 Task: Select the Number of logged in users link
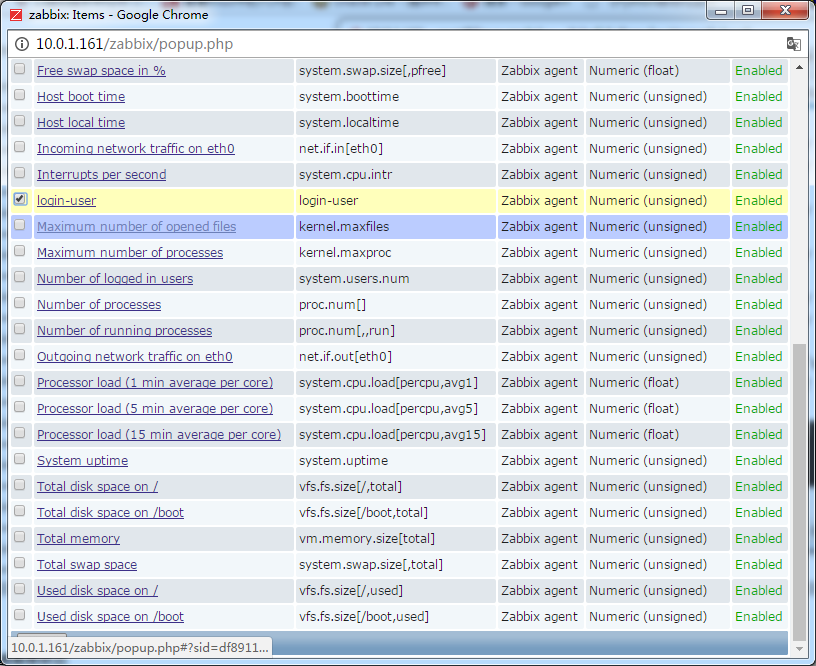115,279
